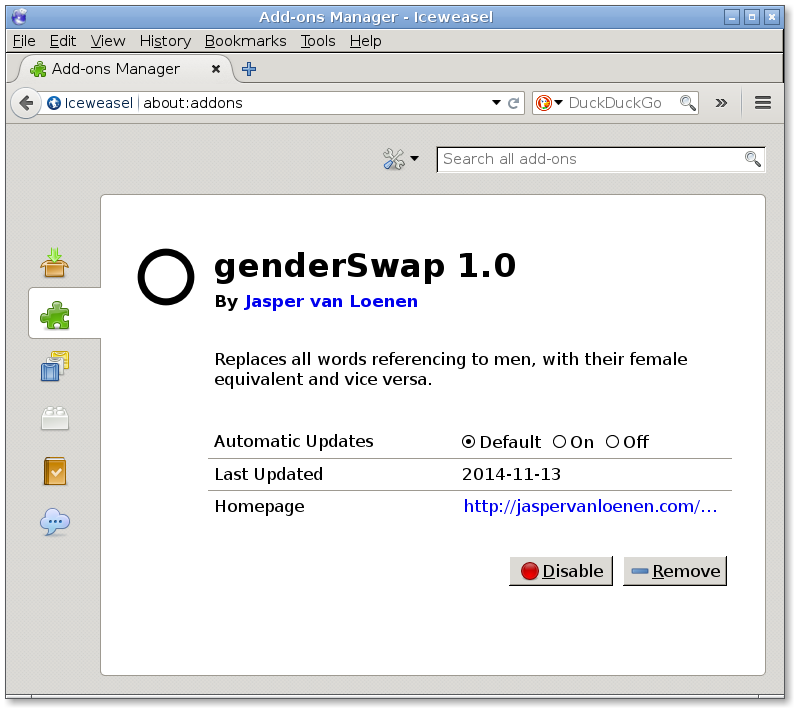This screenshot has height=708, width=794.
Task: Click the back arrow navigation button
Action: click(26, 103)
